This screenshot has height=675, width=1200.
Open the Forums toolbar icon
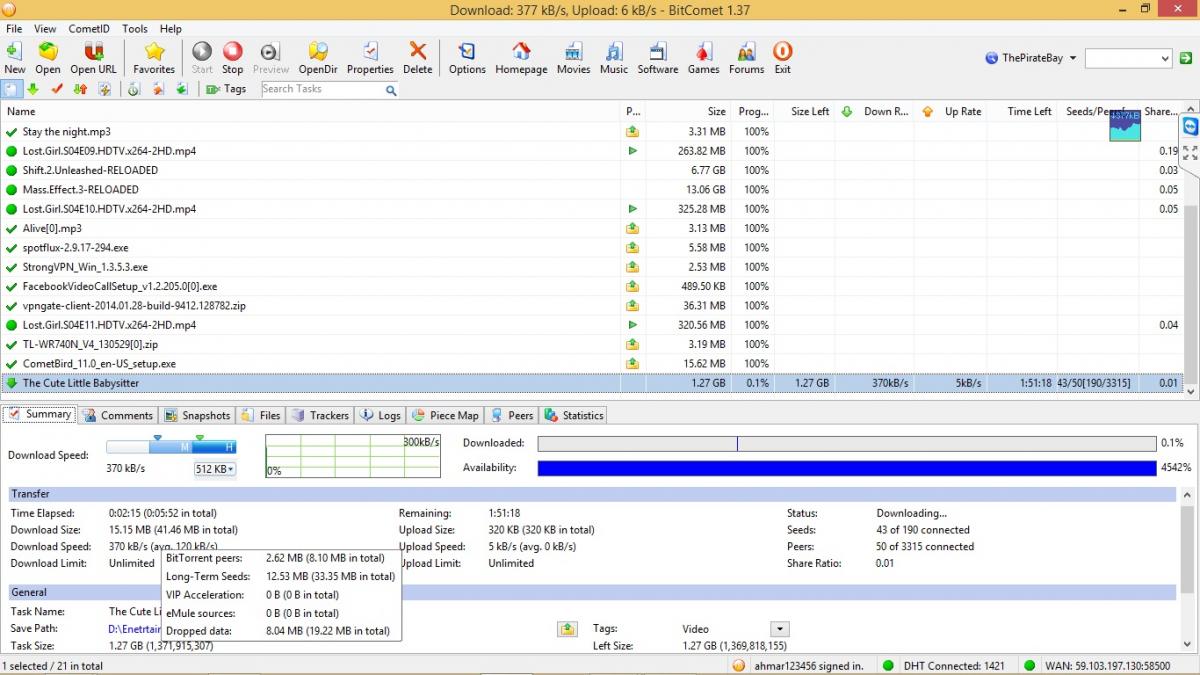click(x=746, y=58)
